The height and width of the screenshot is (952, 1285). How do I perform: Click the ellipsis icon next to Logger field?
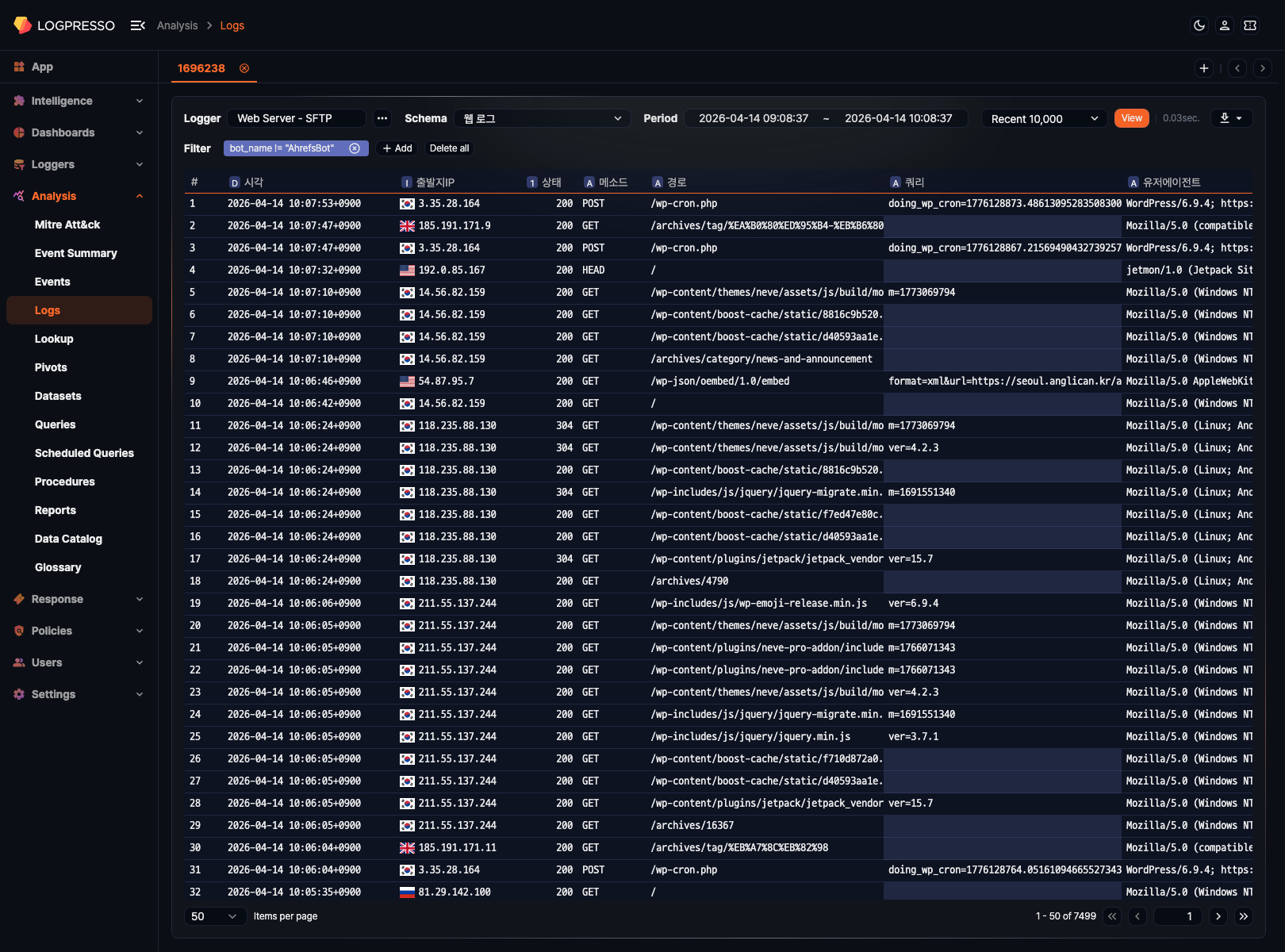pyautogui.click(x=382, y=117)
